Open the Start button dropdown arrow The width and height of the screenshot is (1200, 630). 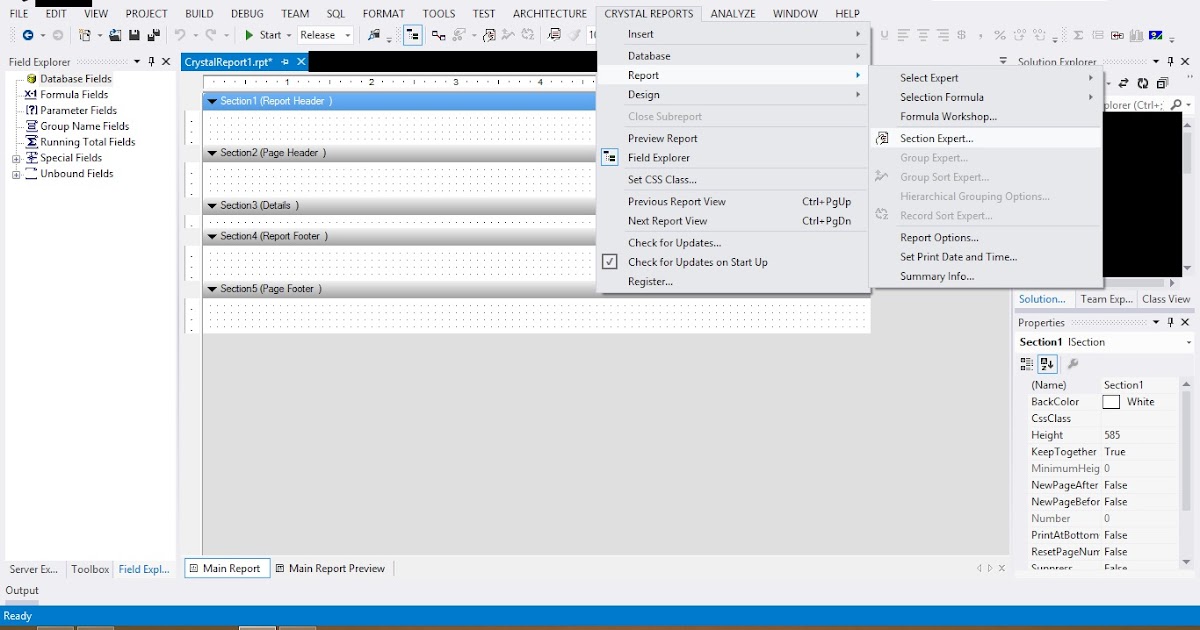point(289,35)
